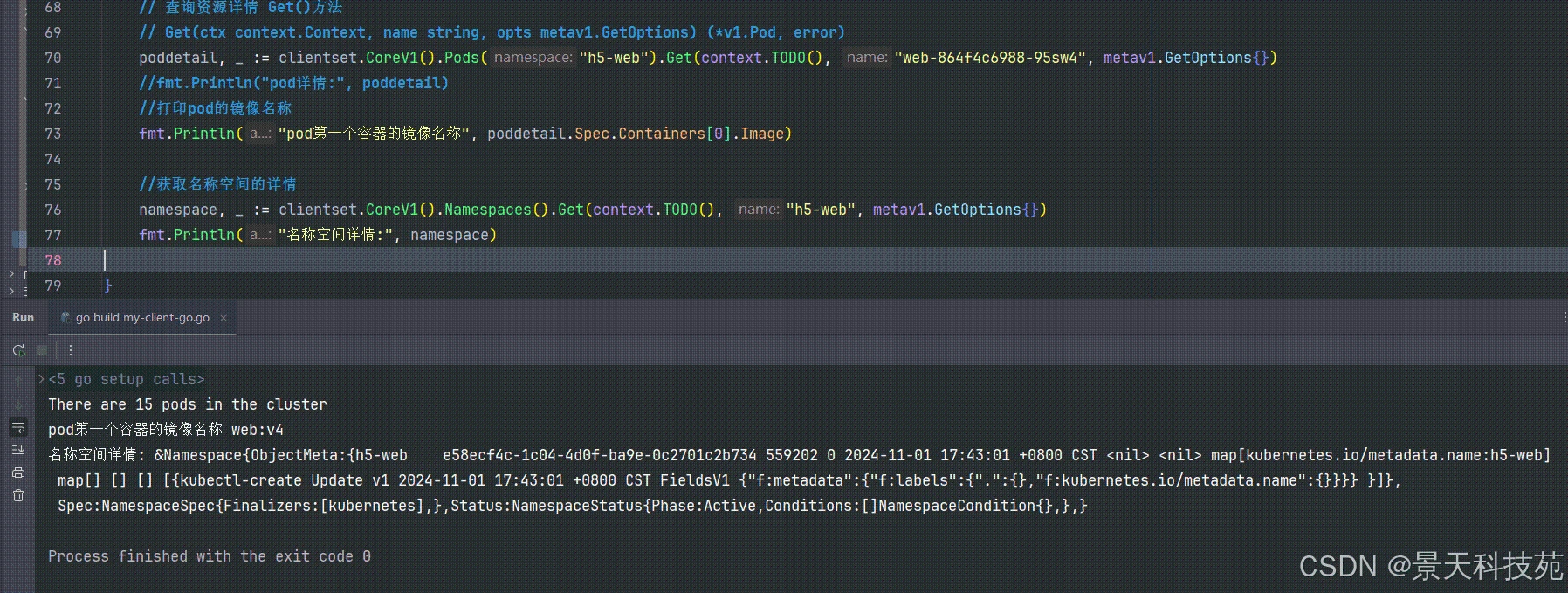
Task: Click the Stop process icon
Action: (x=42, y=350)
